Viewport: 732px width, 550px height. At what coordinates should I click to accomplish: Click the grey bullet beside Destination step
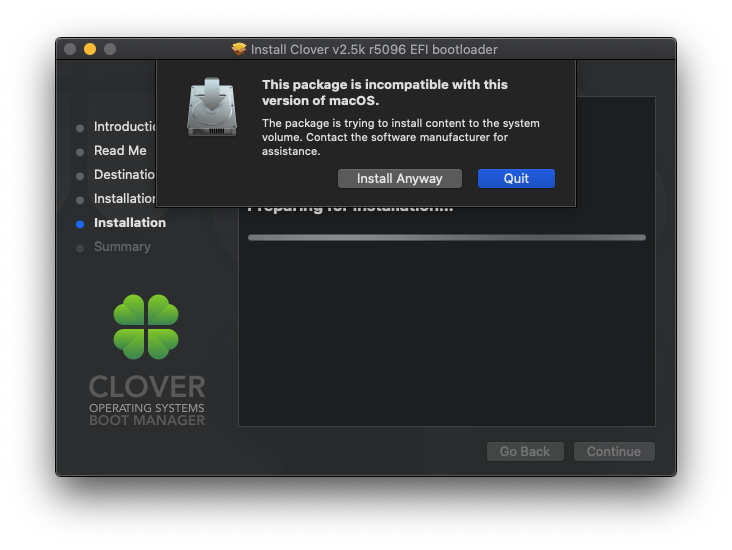tap(80, 176)
